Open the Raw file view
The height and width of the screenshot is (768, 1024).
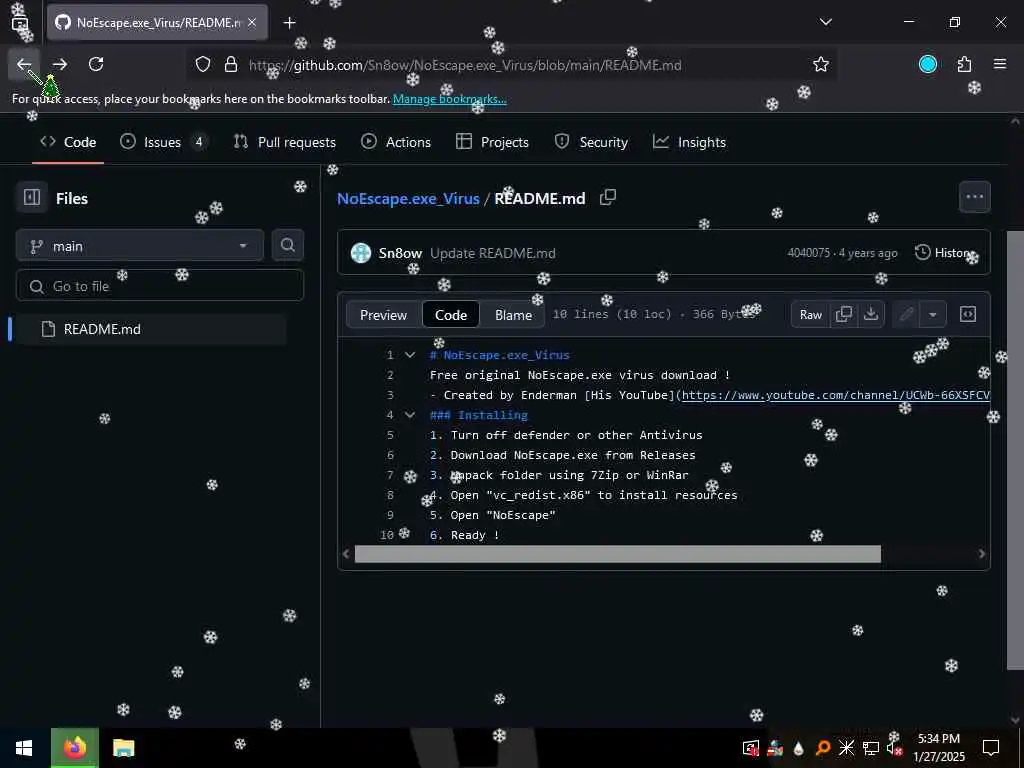click(810, 314)
